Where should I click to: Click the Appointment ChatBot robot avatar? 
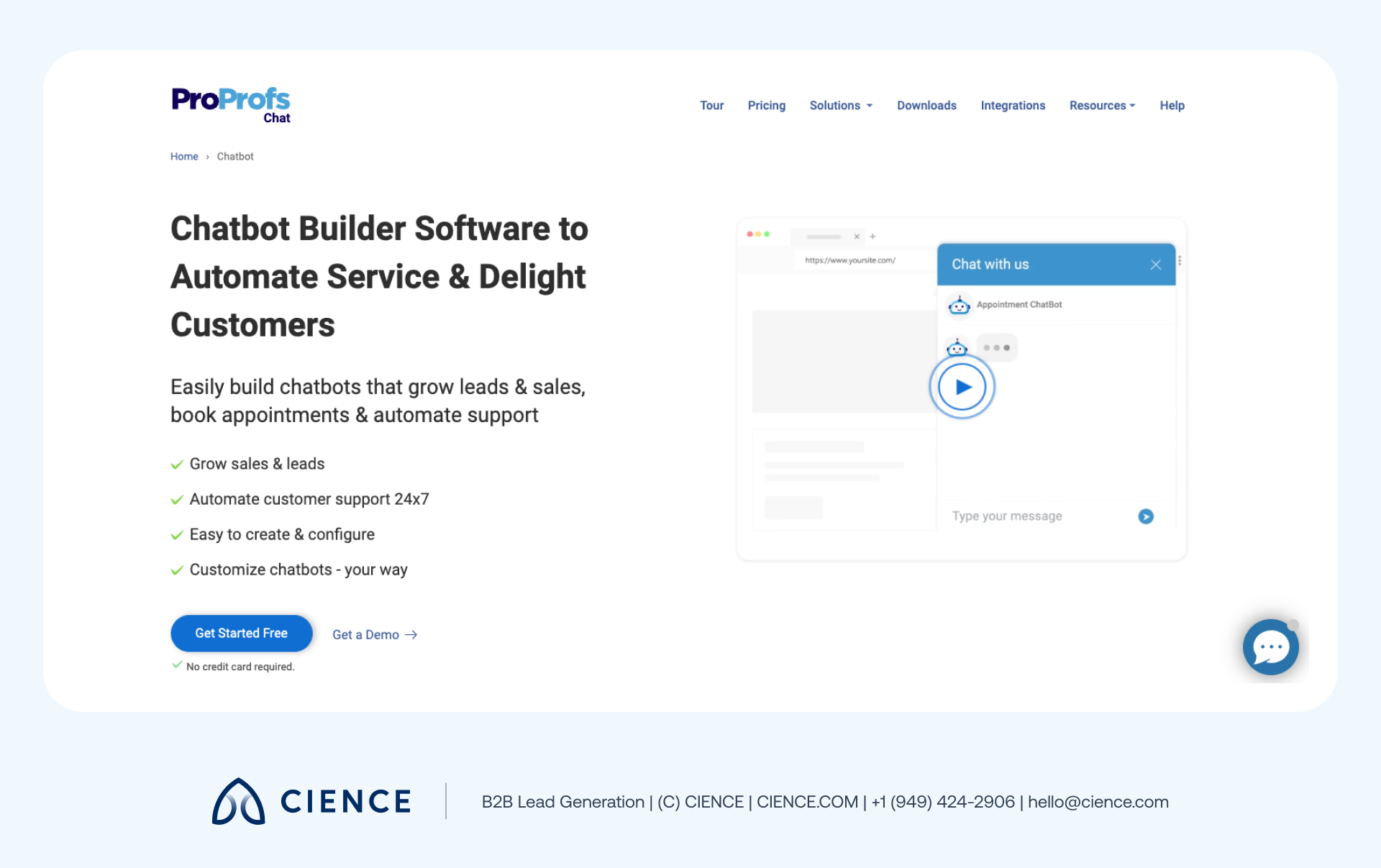click(960, 304)
